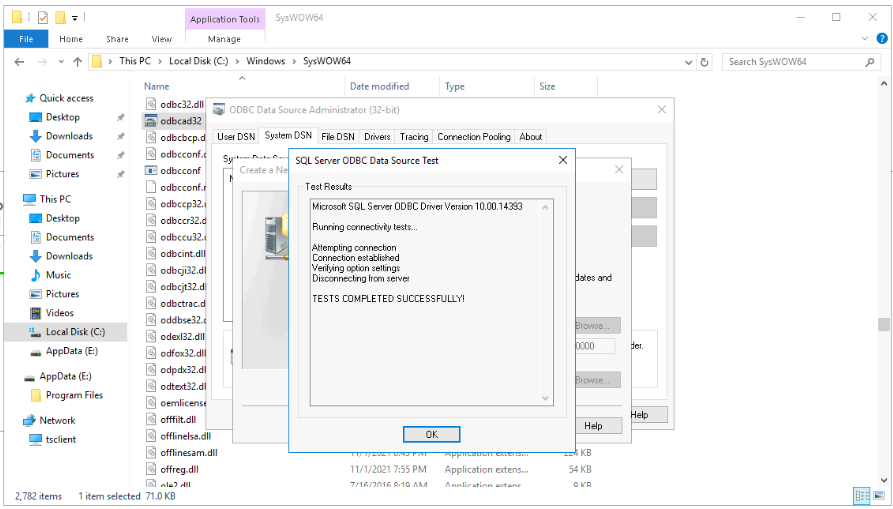Open the Customize Quick Access Toolbar dropdown

tap(75, 18)
